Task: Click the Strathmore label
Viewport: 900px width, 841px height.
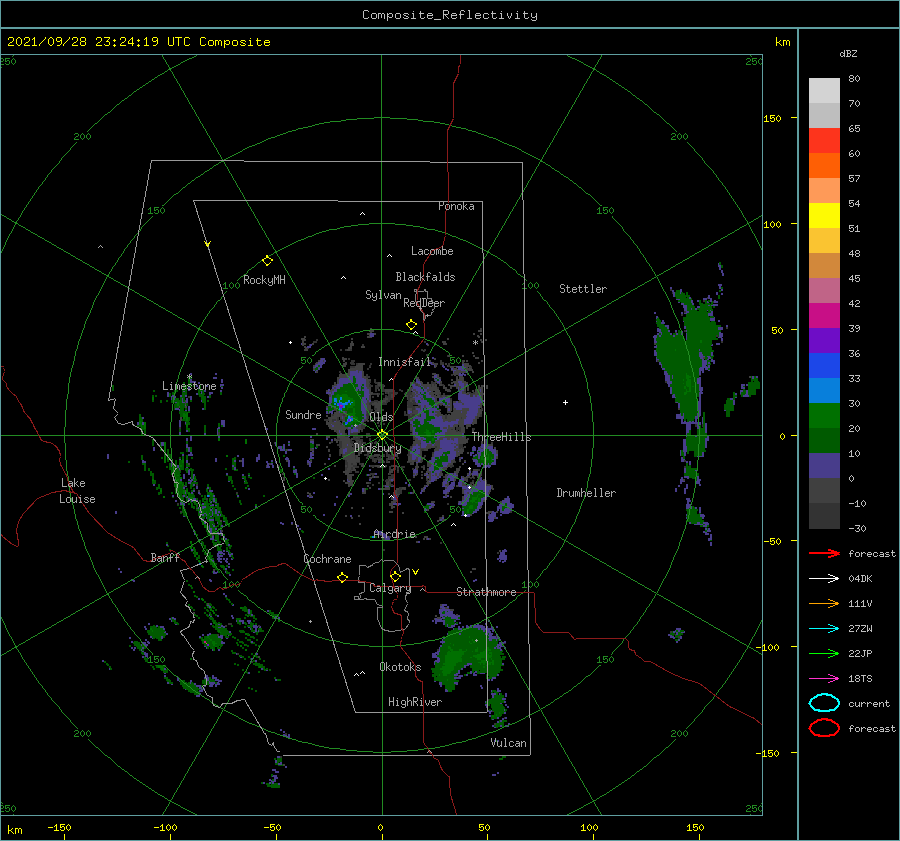Action: pyautogui.click(x=486, y=592)
